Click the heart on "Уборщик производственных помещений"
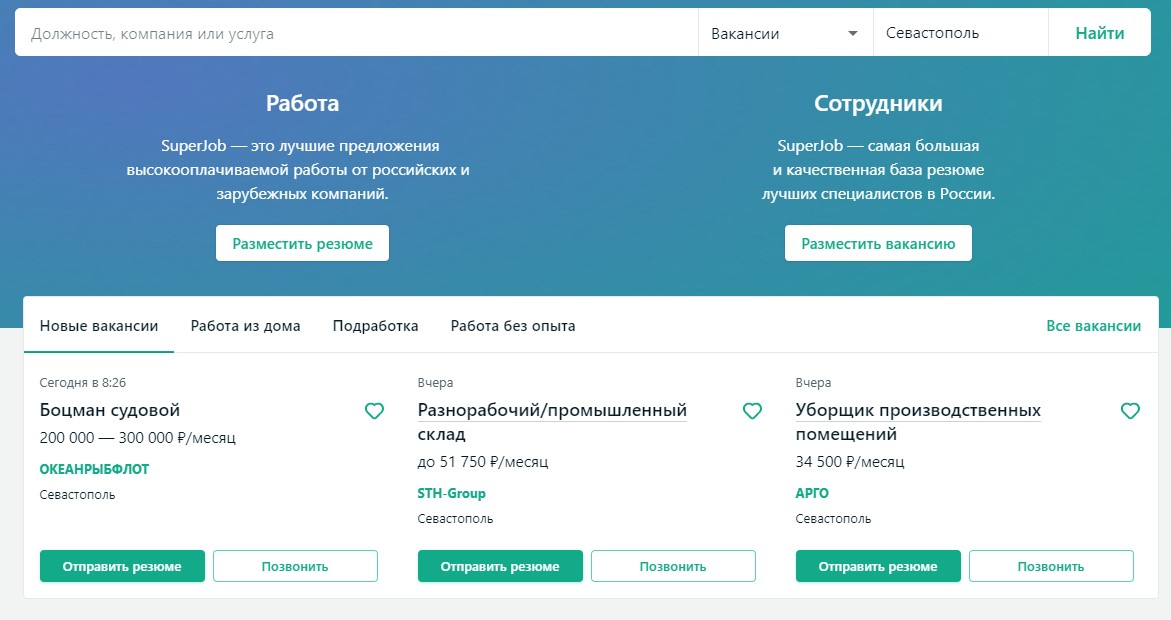 (x=1130, y=410)
